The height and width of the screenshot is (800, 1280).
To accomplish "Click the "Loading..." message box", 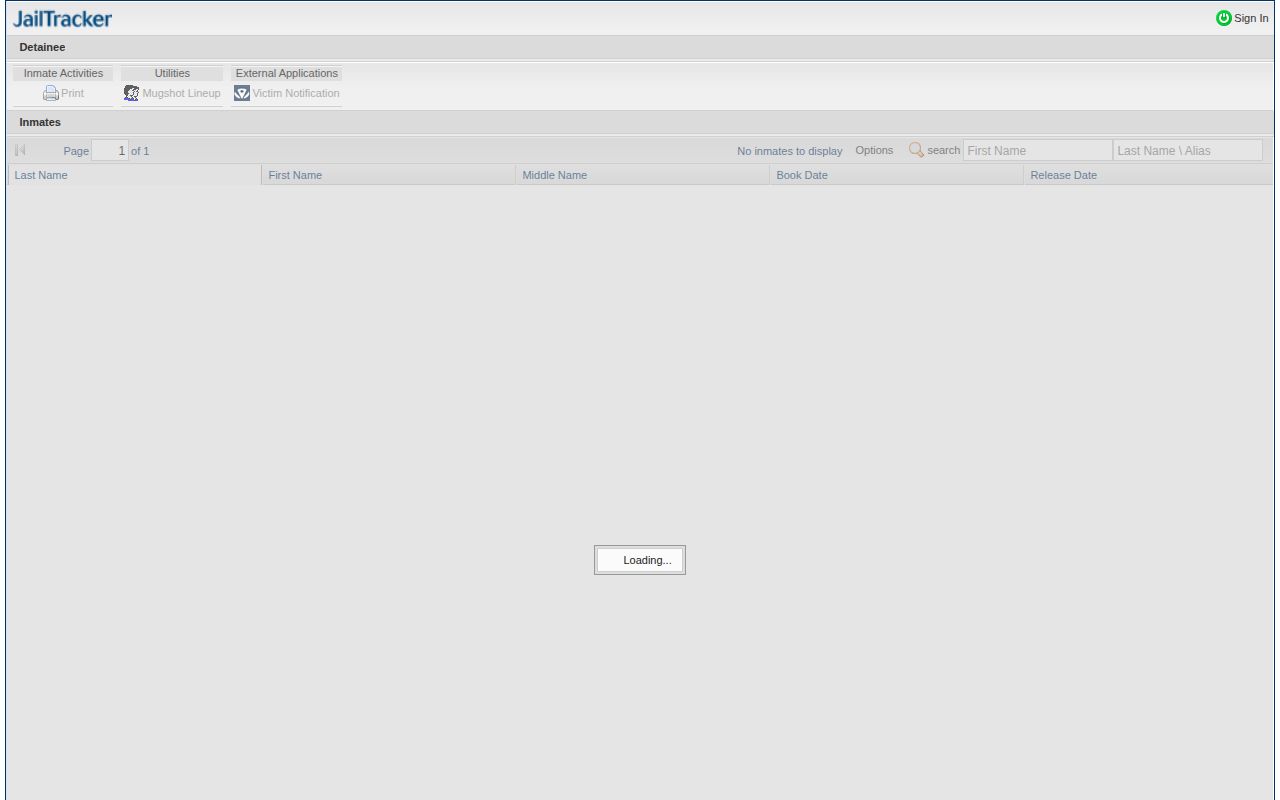I will click(x=640, y=560).
